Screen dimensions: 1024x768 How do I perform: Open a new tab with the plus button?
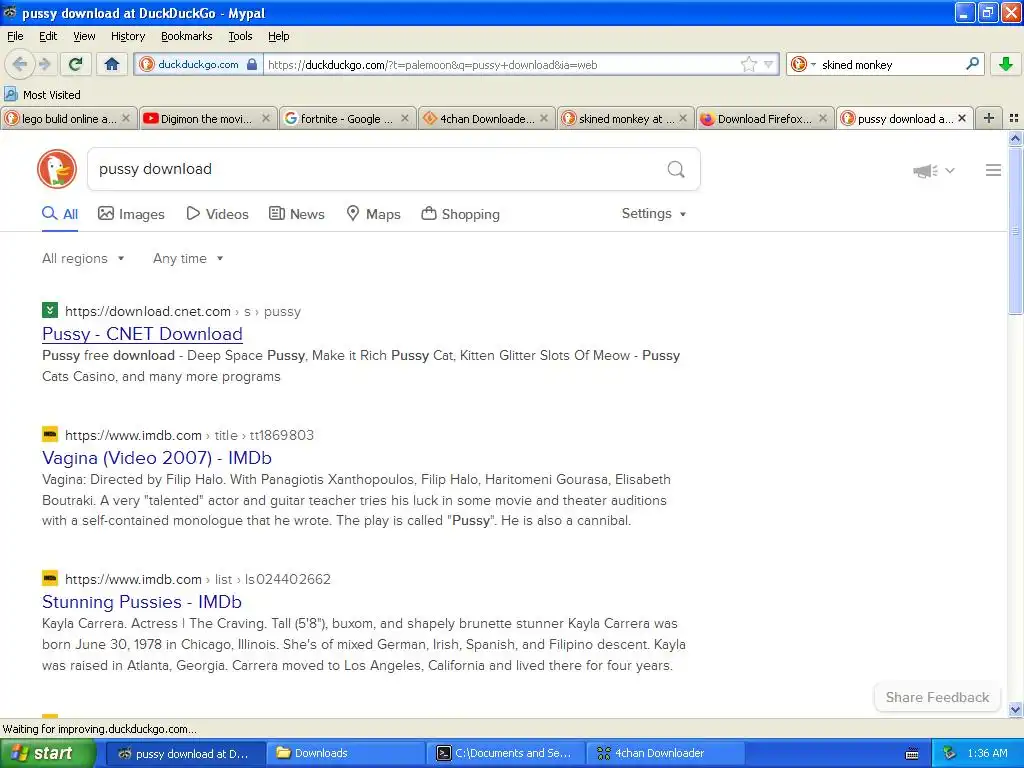pos(989,118)
